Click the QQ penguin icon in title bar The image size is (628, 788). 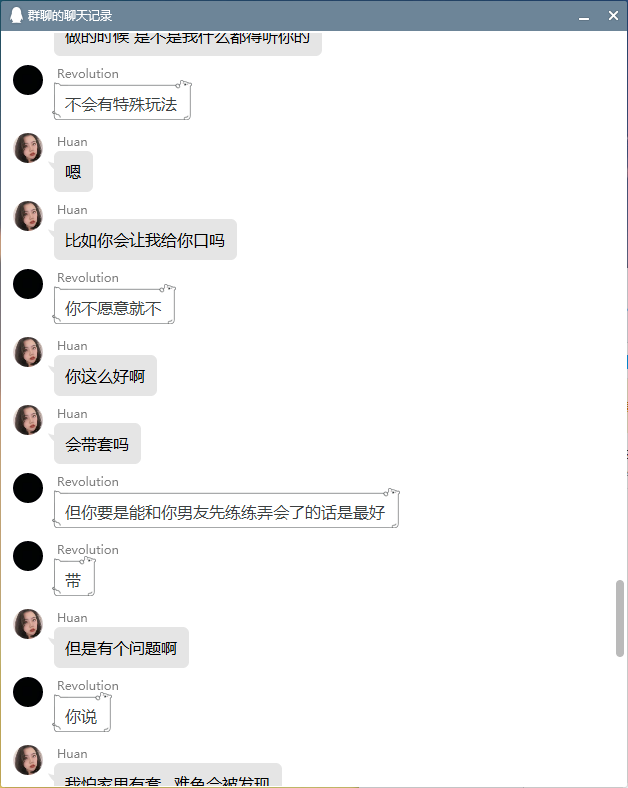tap(17, 15)
